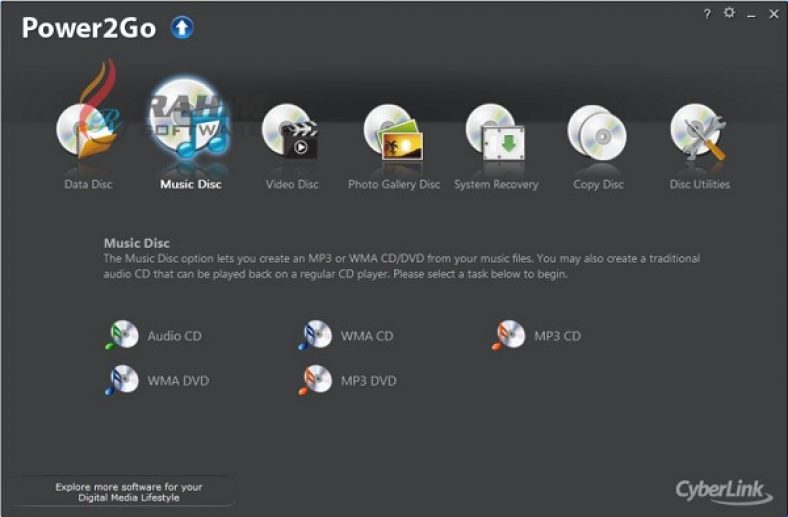Minimize the Power2Go window
Screen dimensions: 788x517
(x=751, y=15)
